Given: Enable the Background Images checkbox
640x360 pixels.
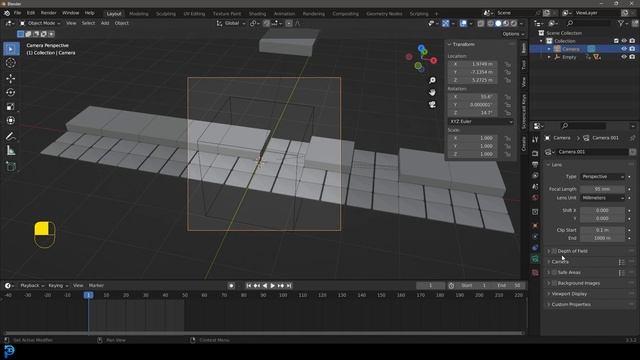Looking at the screenshot, I should (x=554, y=283).
